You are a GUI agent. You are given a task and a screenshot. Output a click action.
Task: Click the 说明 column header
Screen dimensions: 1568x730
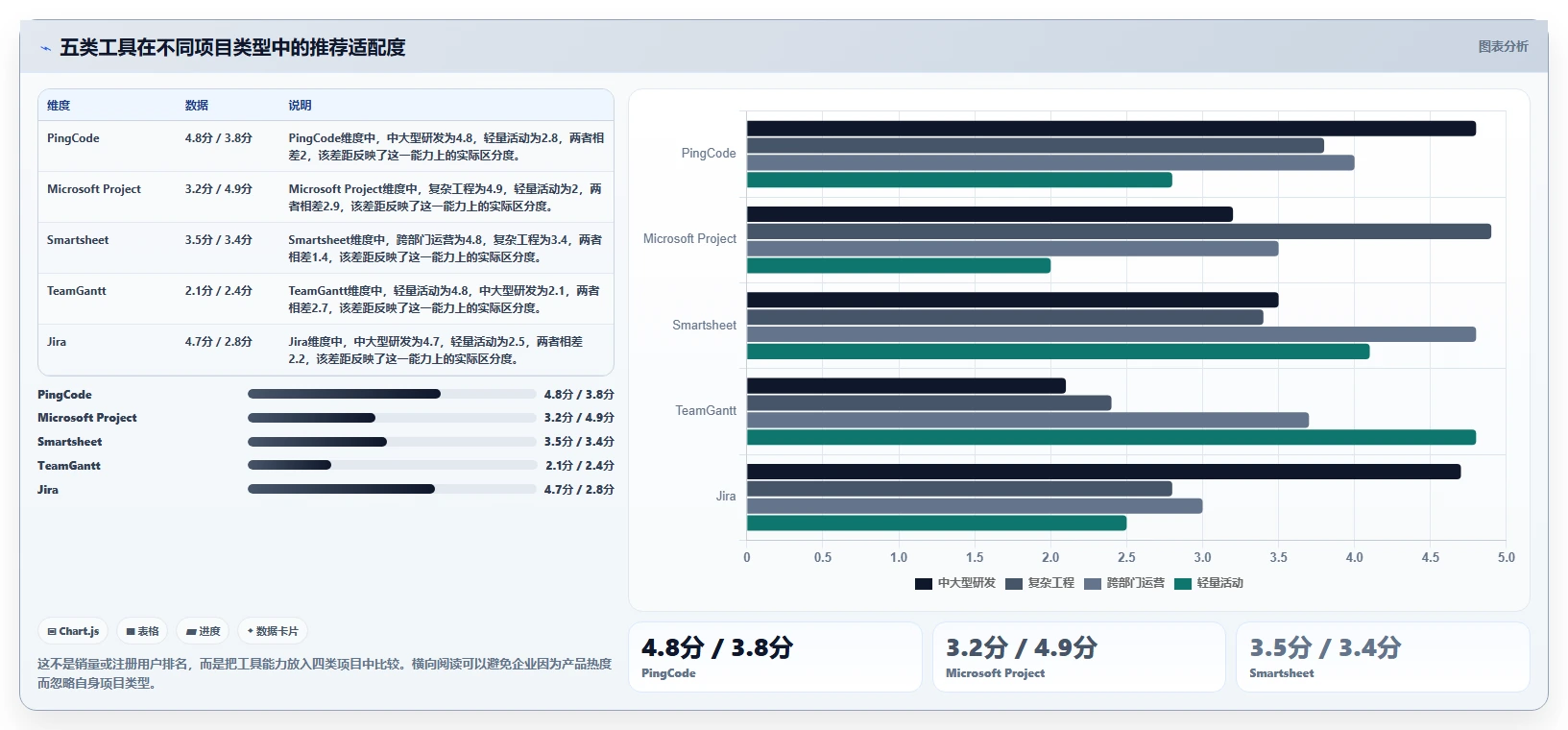point(300,106)
